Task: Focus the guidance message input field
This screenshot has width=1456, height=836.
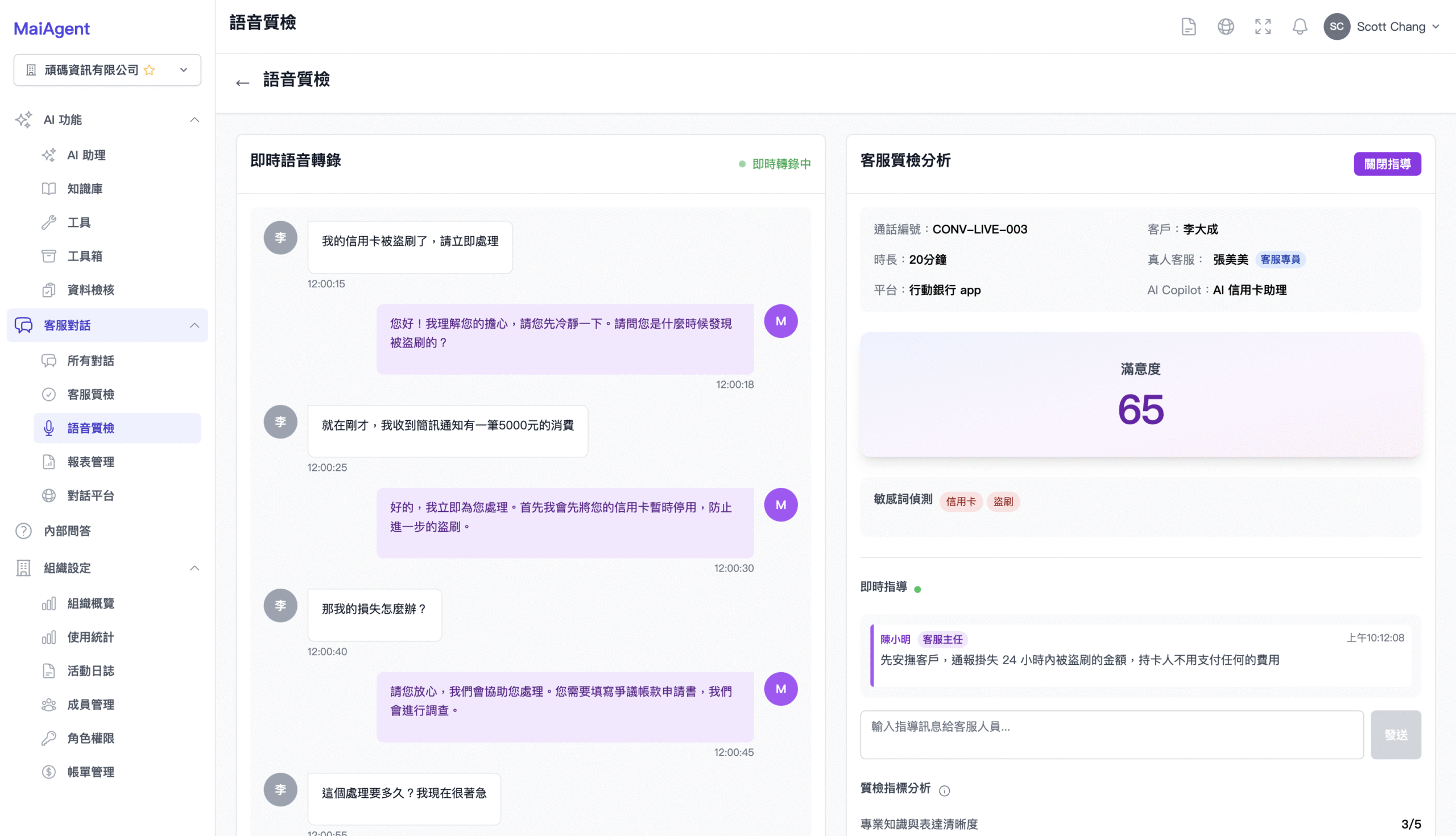Action: coord(1111,734)
